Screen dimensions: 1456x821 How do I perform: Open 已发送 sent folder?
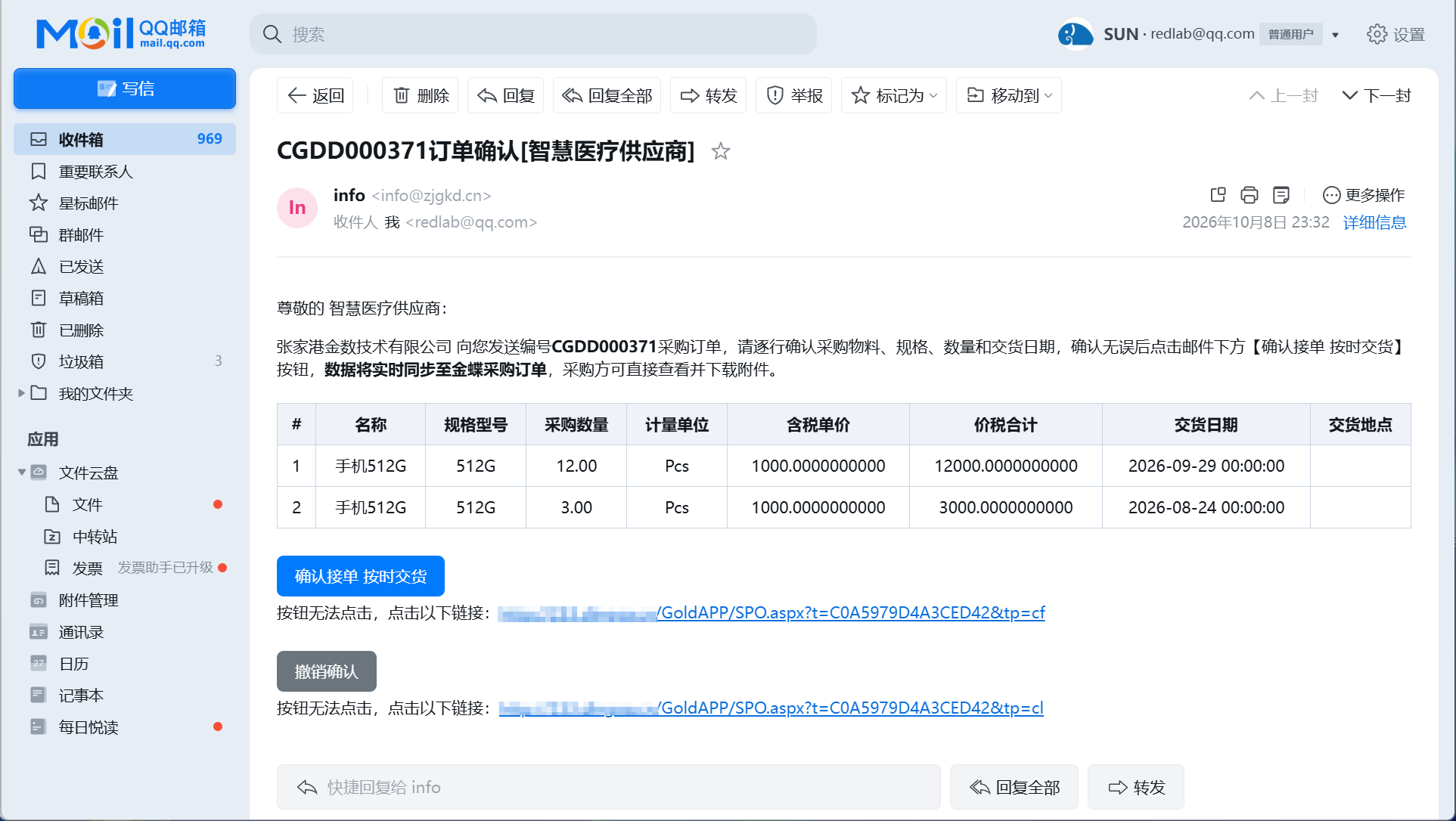pyautogui.click(x=125, y=267)
